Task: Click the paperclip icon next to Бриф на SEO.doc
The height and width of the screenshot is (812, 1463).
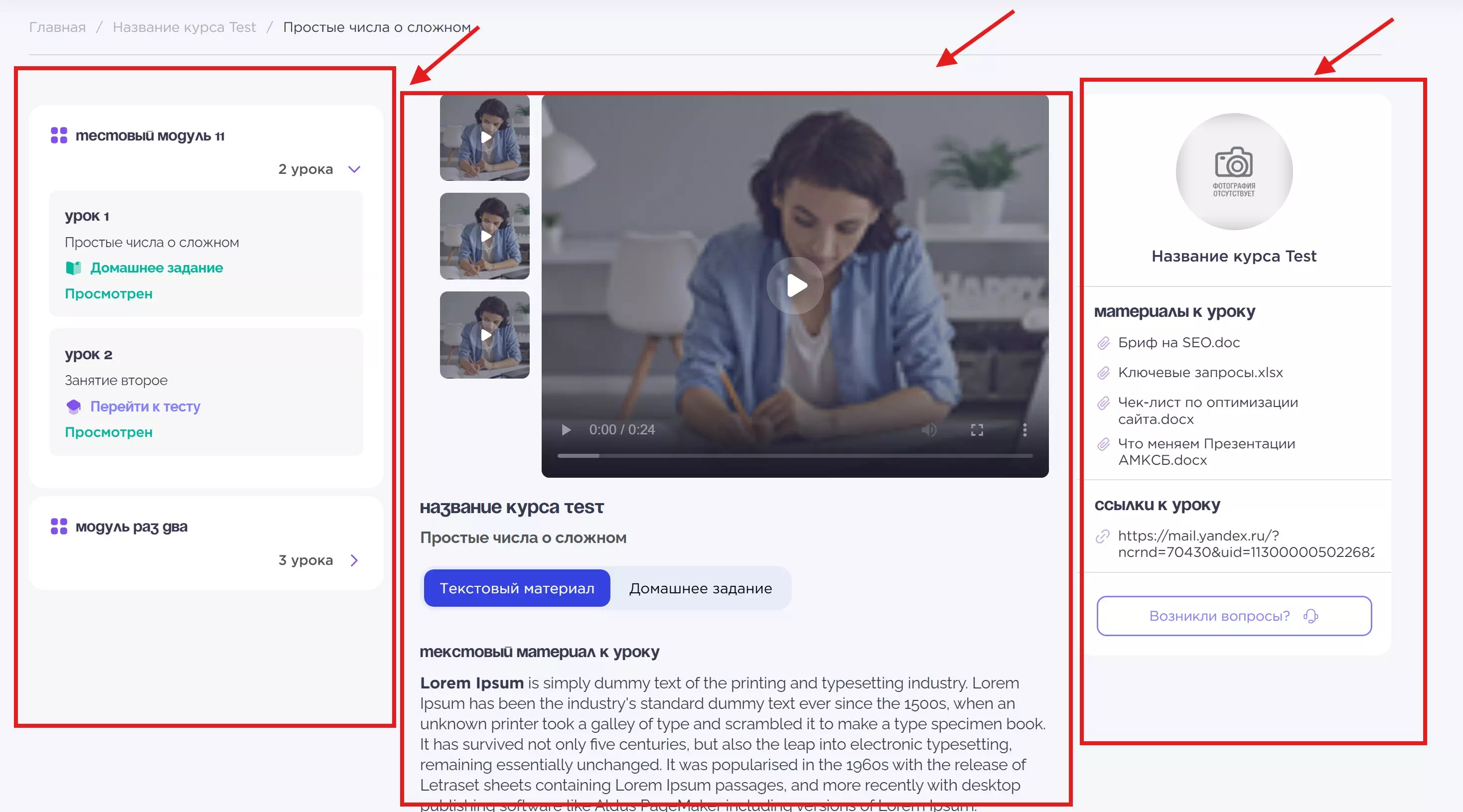Action: pyautogui.click(x=1103, y=343)
